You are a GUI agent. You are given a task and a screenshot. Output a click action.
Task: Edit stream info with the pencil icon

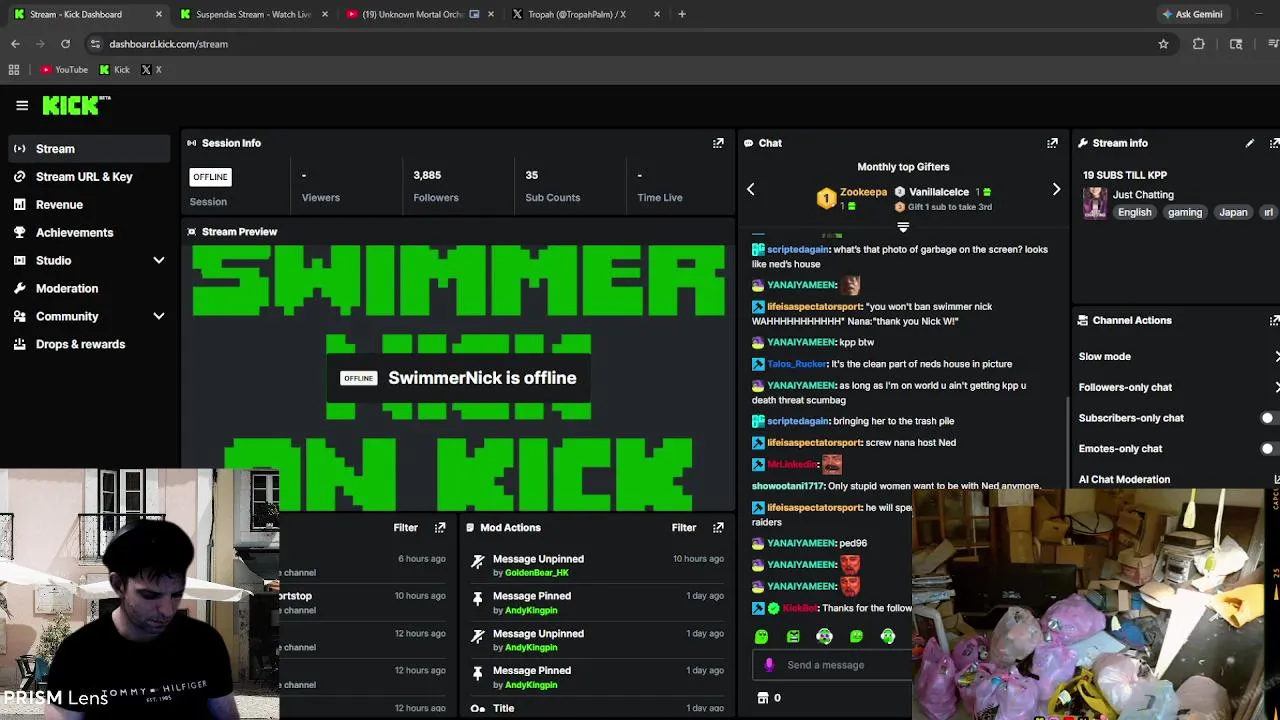pos(1250,143)
